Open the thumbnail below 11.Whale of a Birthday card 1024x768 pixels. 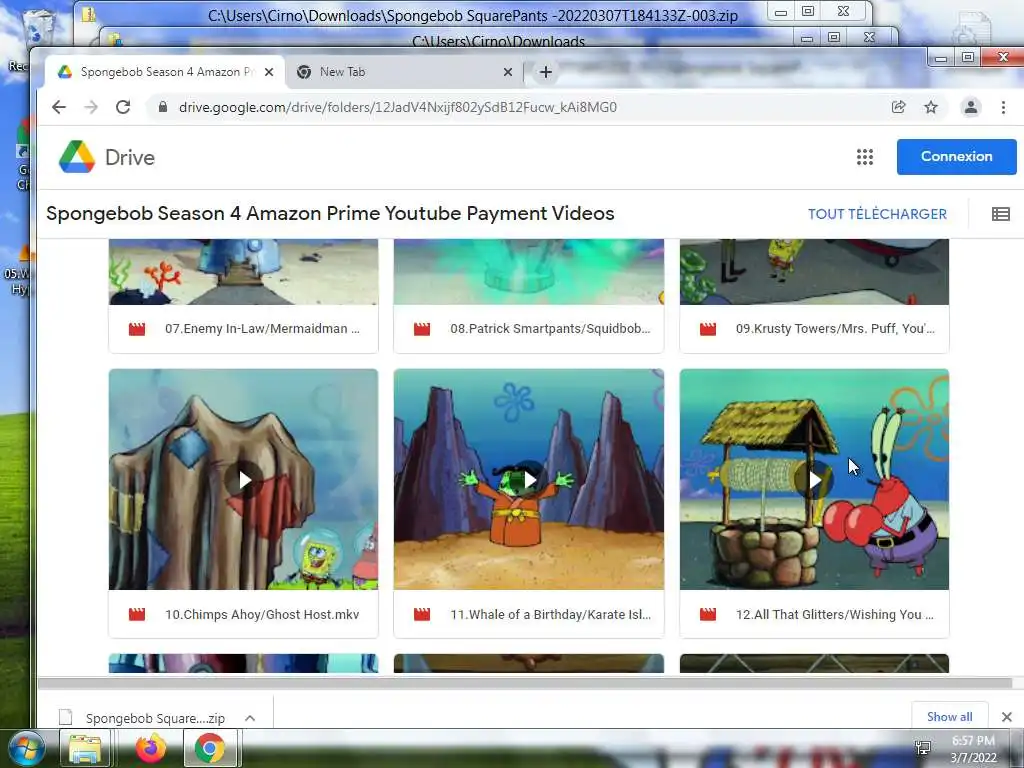[x=529, y=663]
